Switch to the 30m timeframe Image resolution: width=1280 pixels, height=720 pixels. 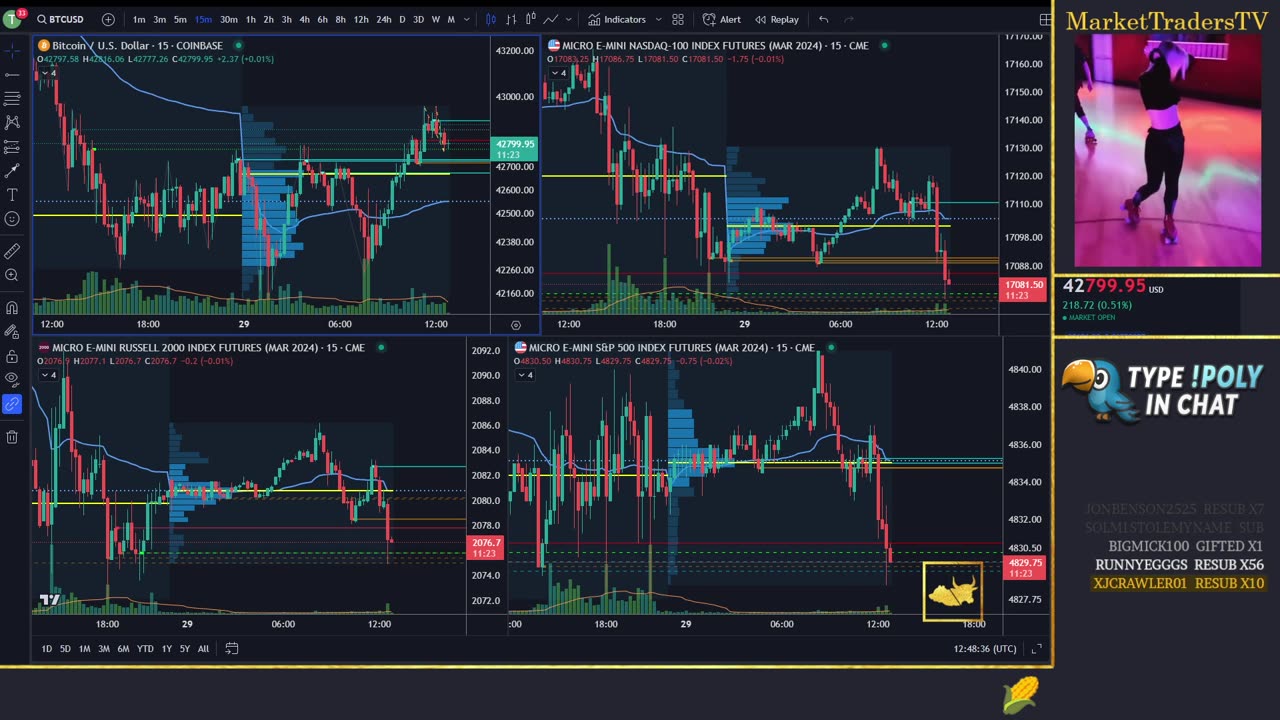point(229,19)
